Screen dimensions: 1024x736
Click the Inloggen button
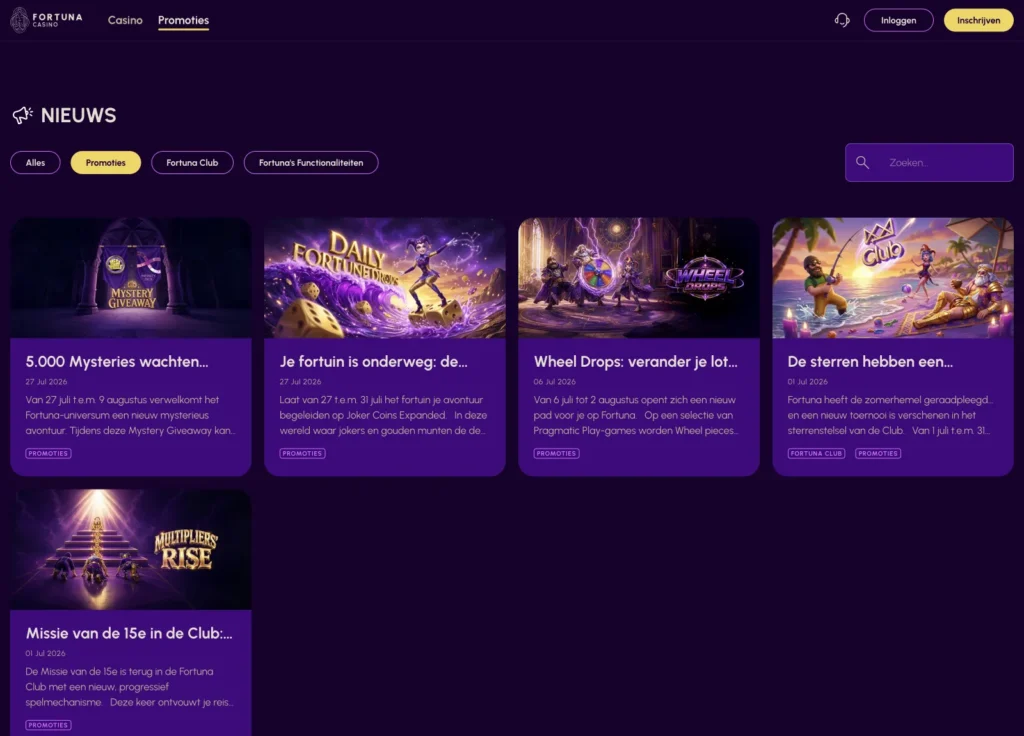(x=899, y=20)
